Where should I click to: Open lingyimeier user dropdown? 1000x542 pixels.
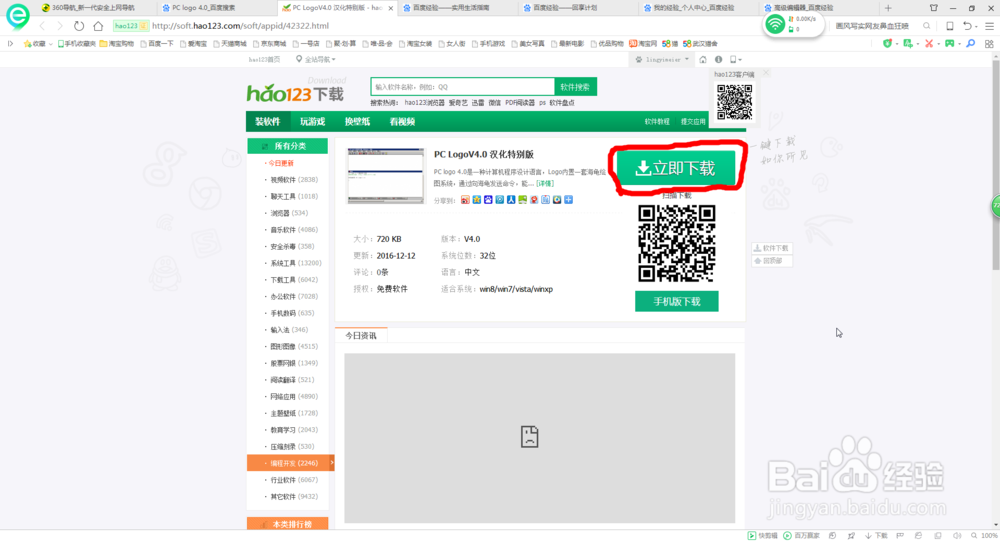point(663,59)
